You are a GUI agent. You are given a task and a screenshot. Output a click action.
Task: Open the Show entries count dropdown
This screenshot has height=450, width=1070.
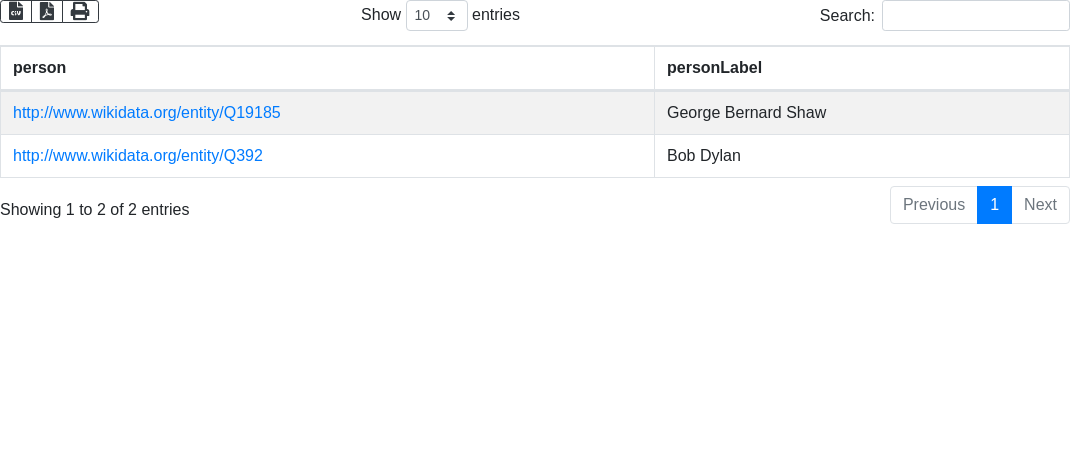[x=436, y=15]
